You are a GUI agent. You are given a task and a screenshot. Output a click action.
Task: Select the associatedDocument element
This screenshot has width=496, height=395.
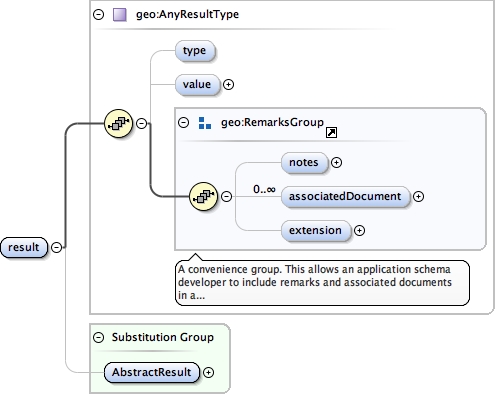click(x=345, y=197)
